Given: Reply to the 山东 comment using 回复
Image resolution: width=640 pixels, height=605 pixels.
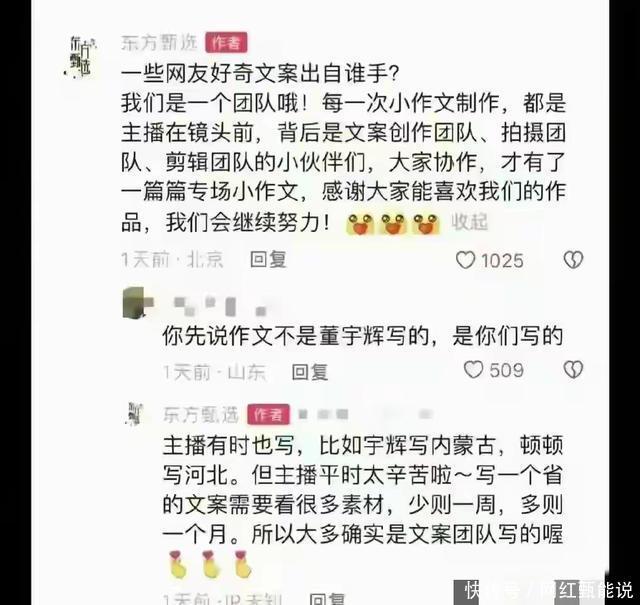Looking at the screenshot, I should pyautogui.click(x=310, y=372).
